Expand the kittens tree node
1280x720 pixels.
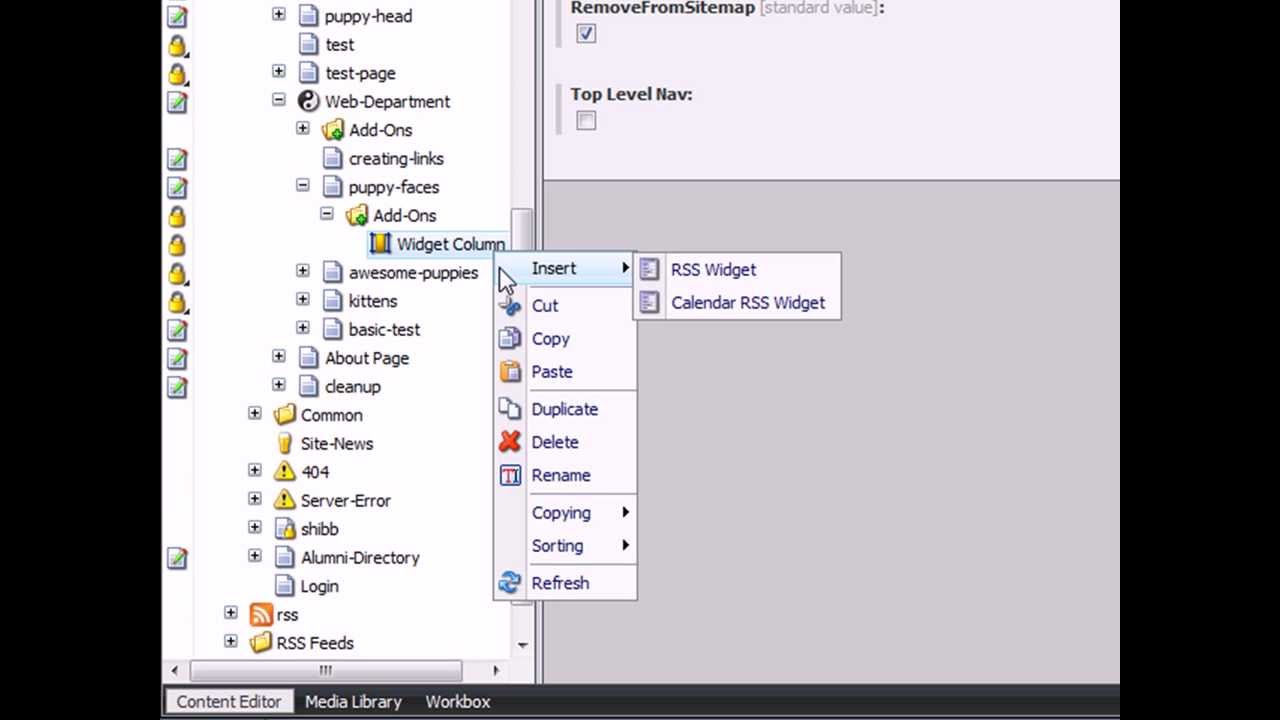pos(303,300)
